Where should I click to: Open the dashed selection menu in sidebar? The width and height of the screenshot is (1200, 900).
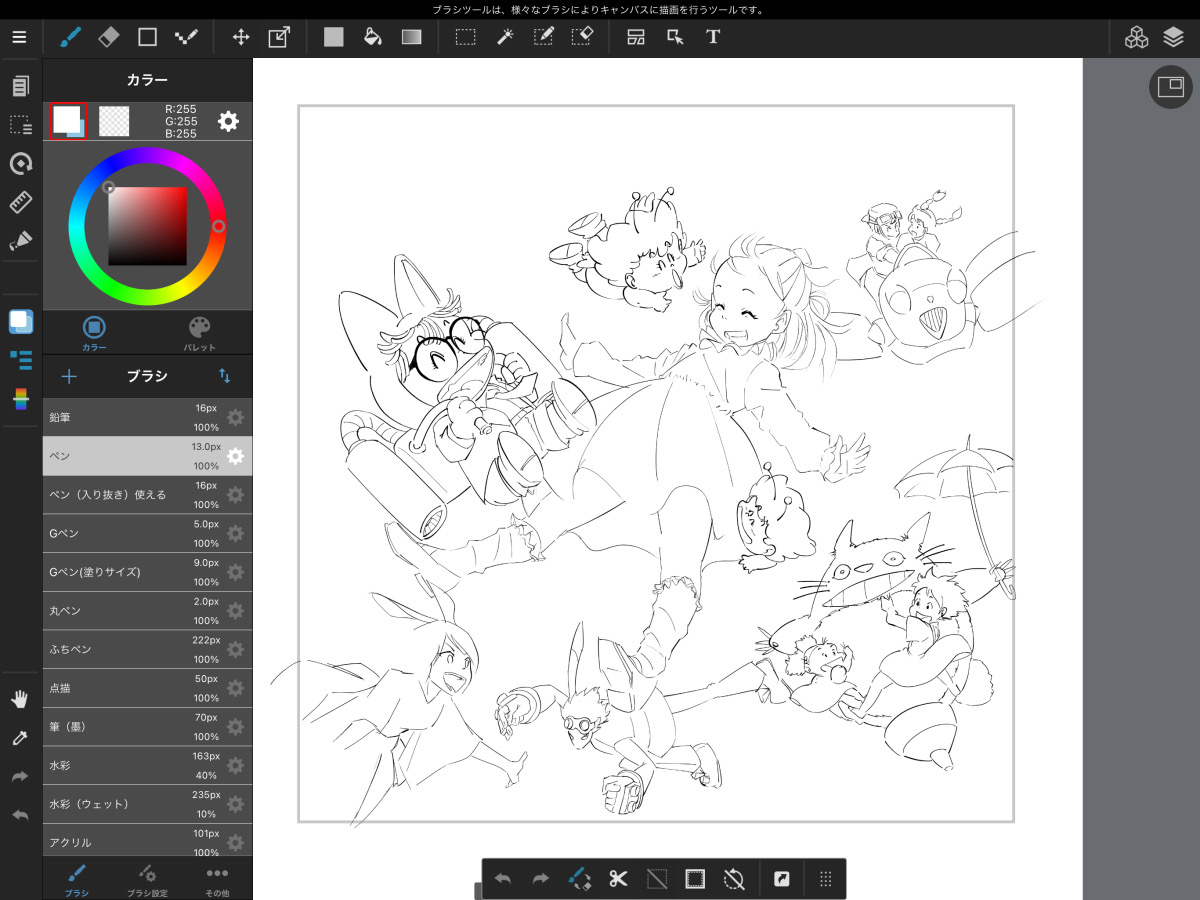point(20,125)
